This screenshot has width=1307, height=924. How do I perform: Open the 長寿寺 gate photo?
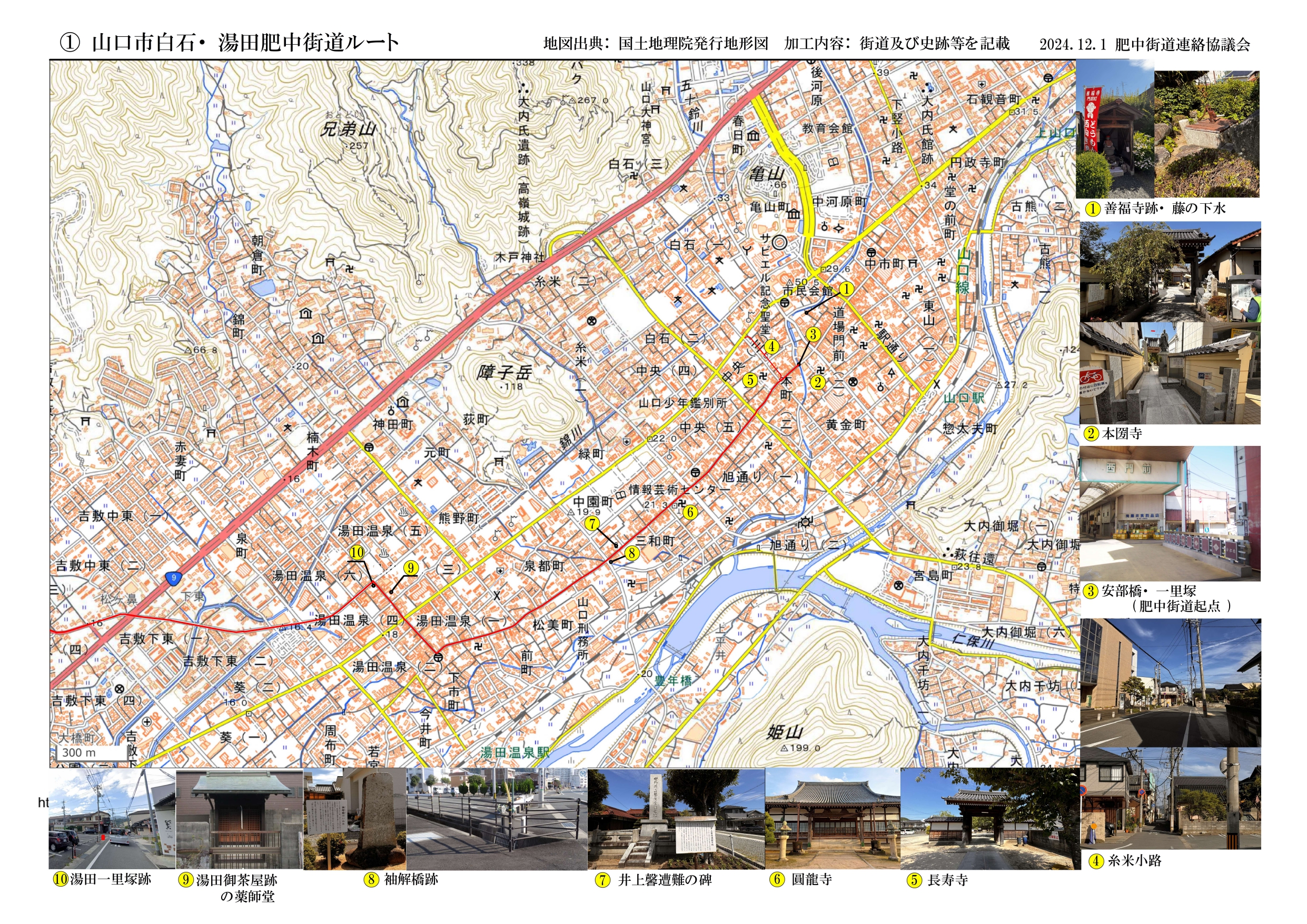click(989, 820)
